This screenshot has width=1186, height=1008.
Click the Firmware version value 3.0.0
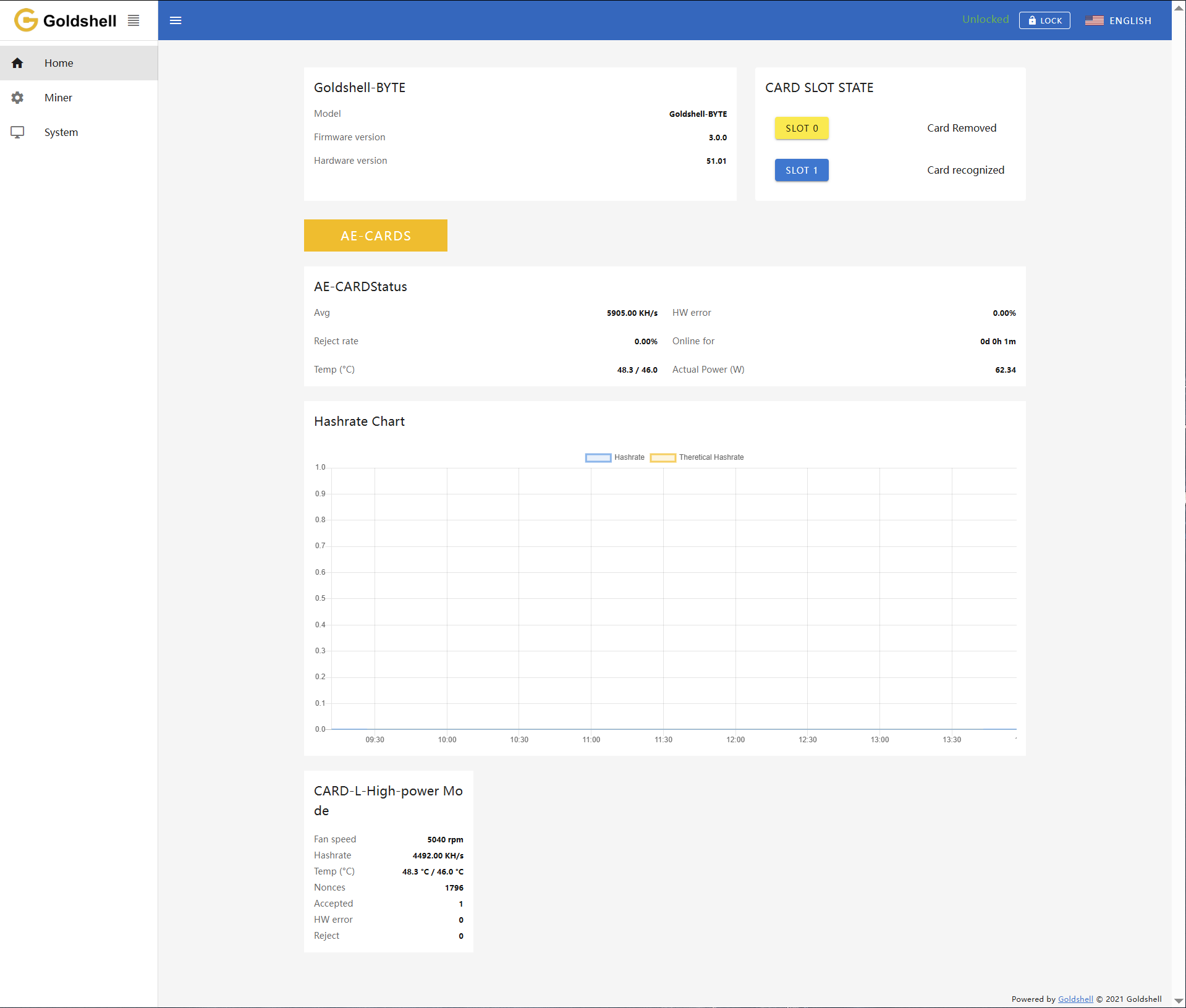[718, 138]
